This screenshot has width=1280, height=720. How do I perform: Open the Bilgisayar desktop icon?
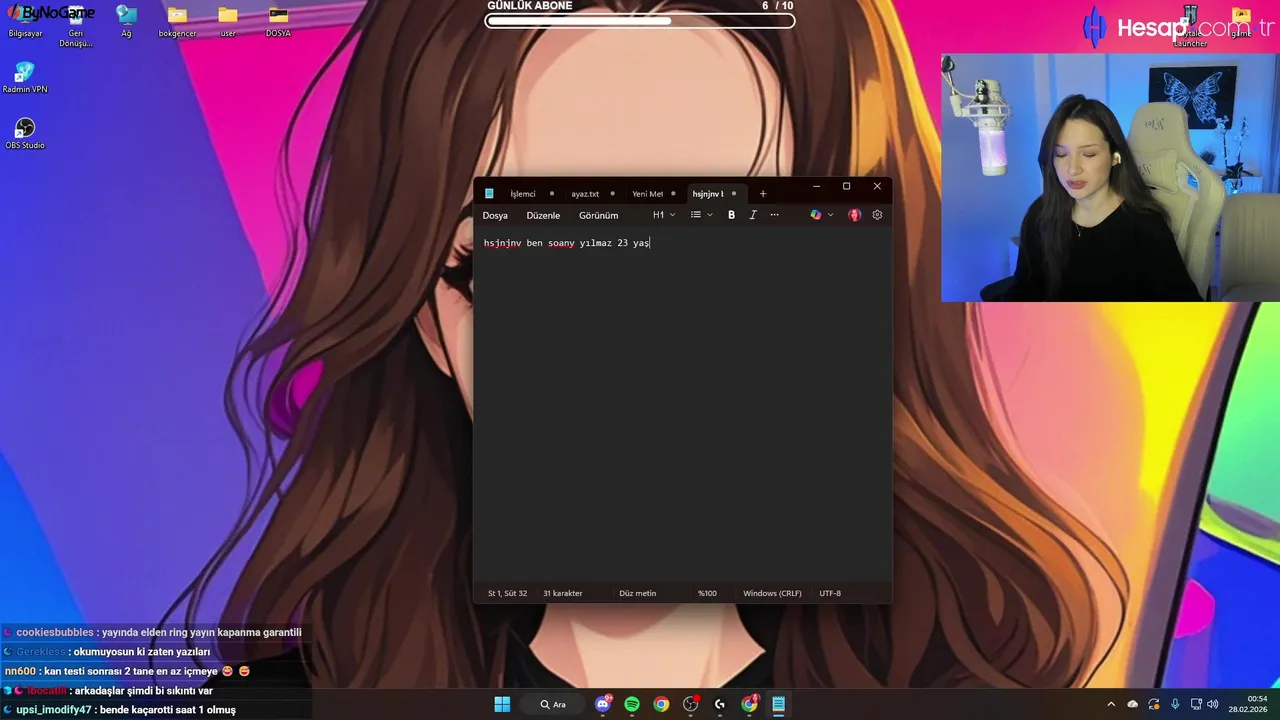pos(25,22)
